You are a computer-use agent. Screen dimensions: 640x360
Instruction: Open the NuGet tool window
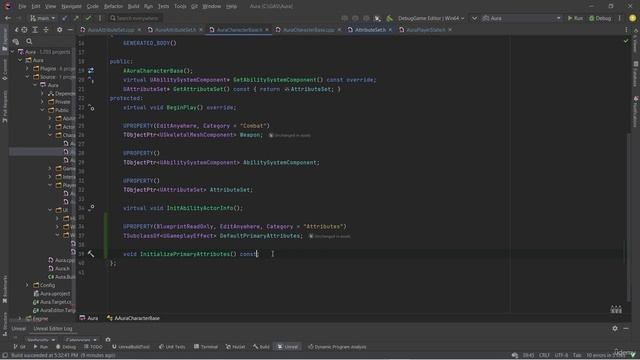(236, 347)
